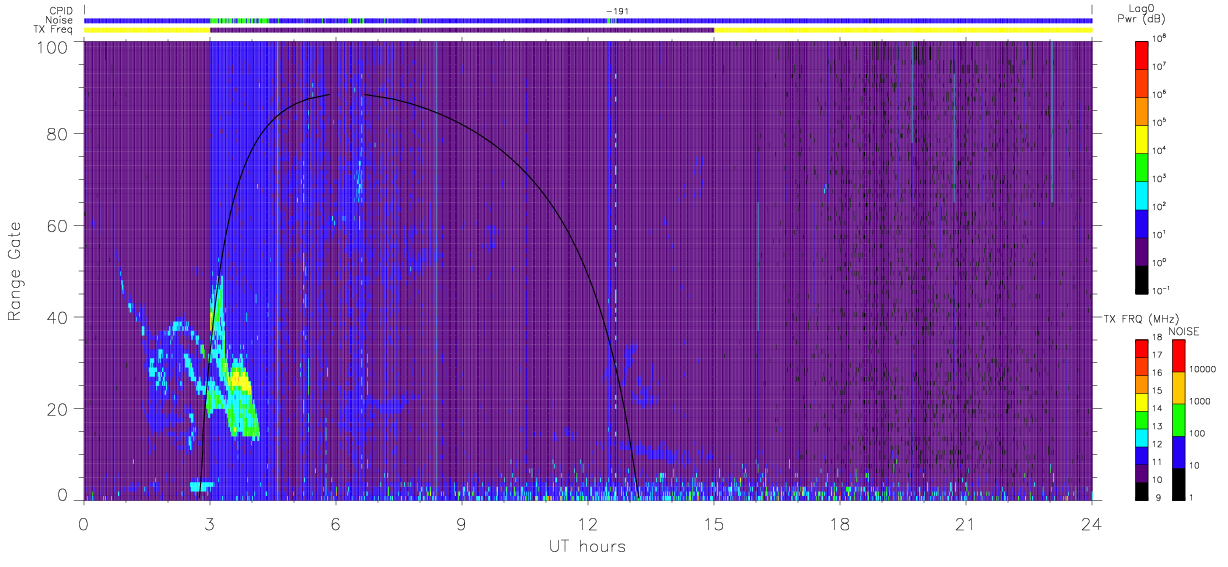
Task: Click the 10⁸ label on Lag0 Pwr colorbar
Action: point(1160,40)
